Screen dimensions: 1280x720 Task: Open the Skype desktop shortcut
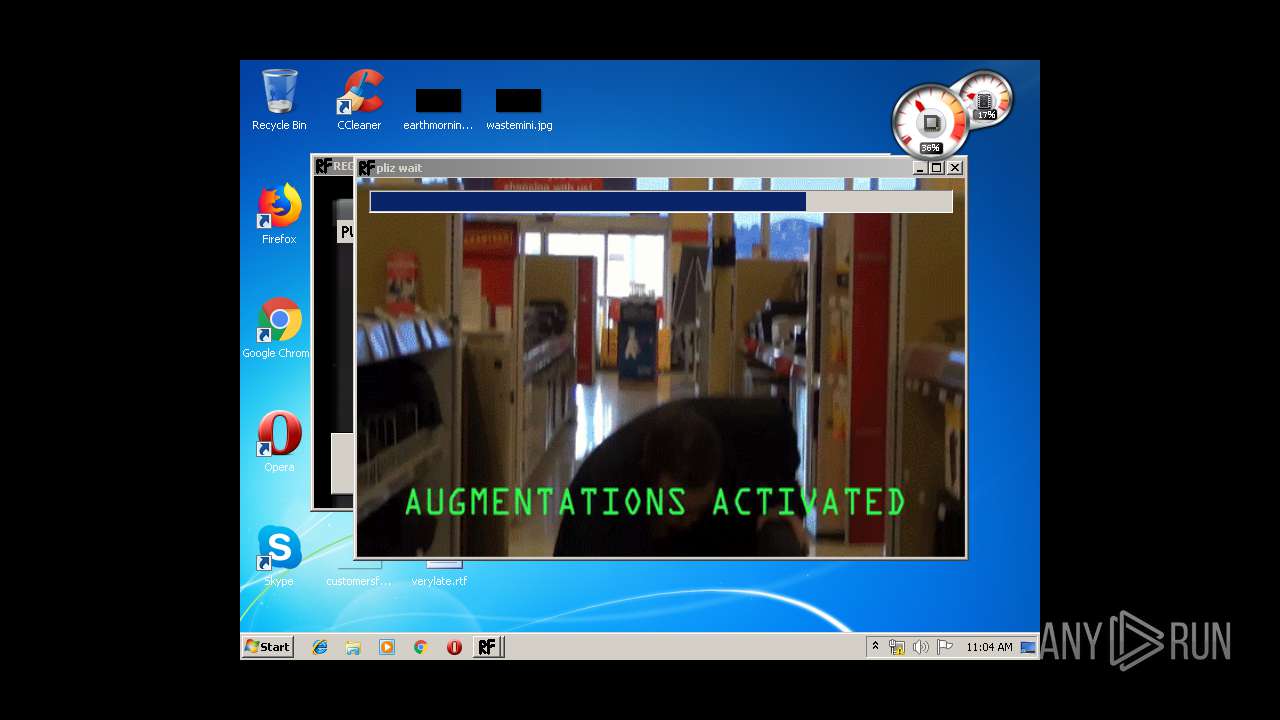[279, 556]
